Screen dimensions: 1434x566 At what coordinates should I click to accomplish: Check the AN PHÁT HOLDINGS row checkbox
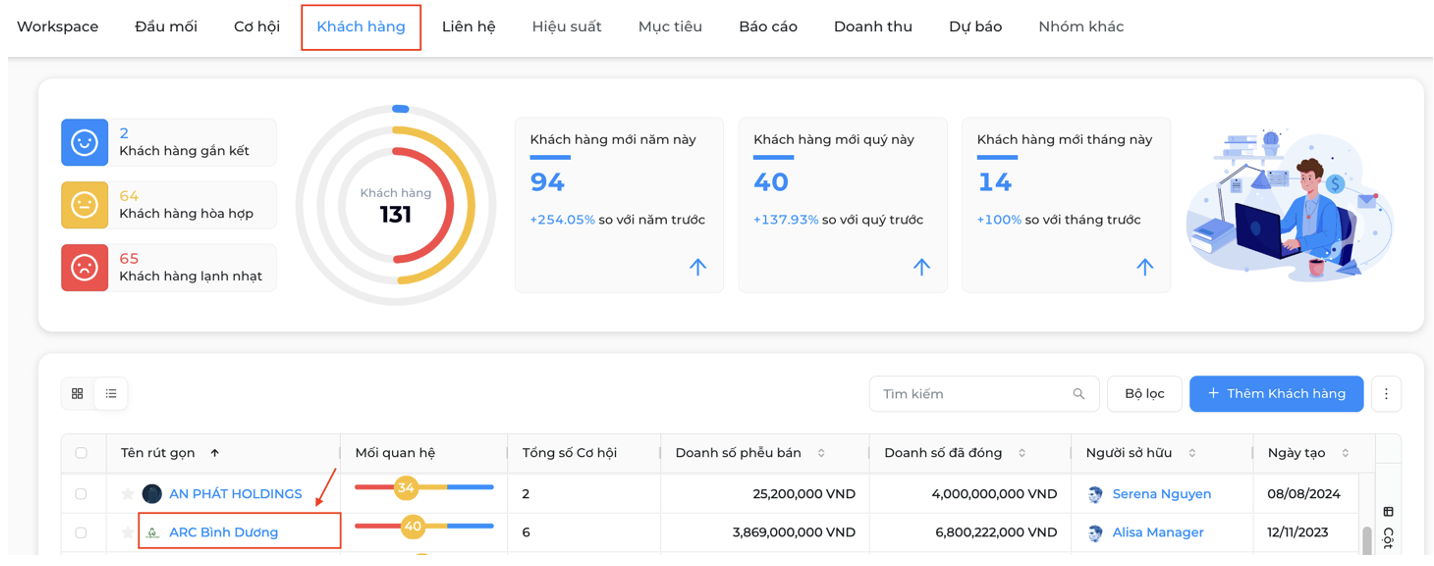[x=81, y=494]
